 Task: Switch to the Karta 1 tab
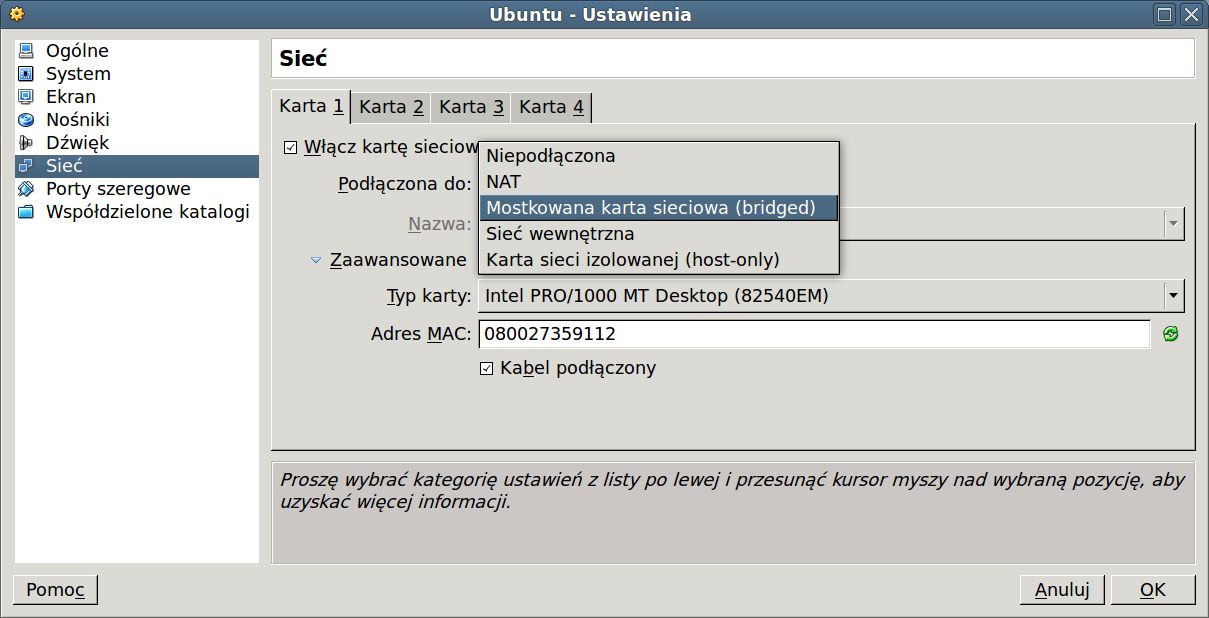point(311,107)
